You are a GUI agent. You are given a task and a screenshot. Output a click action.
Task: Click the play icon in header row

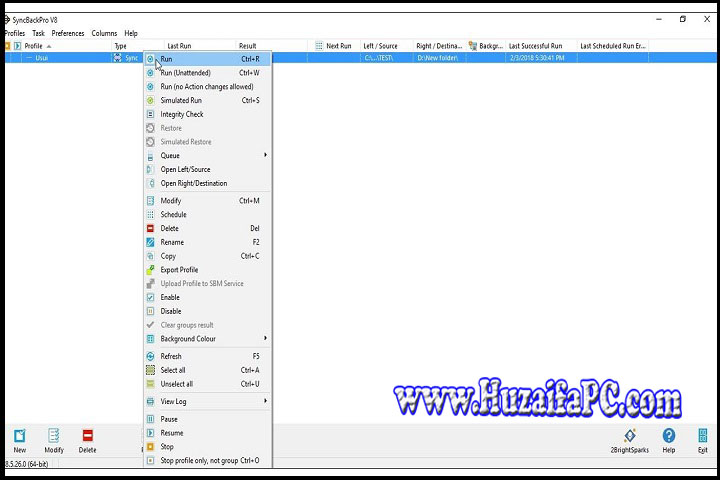coord(17,46)
